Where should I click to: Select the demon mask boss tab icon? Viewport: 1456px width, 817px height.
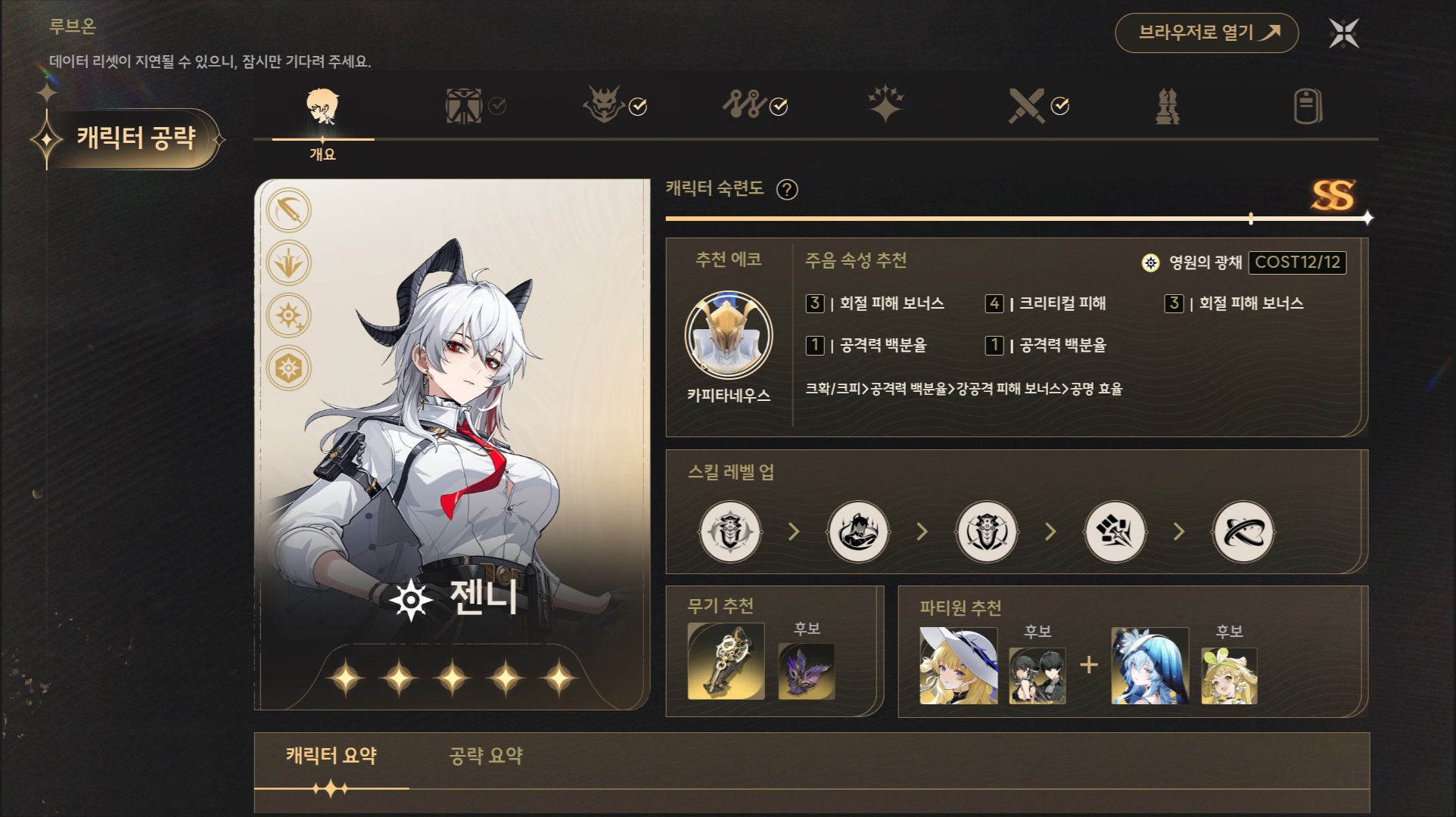pos(603,105)
